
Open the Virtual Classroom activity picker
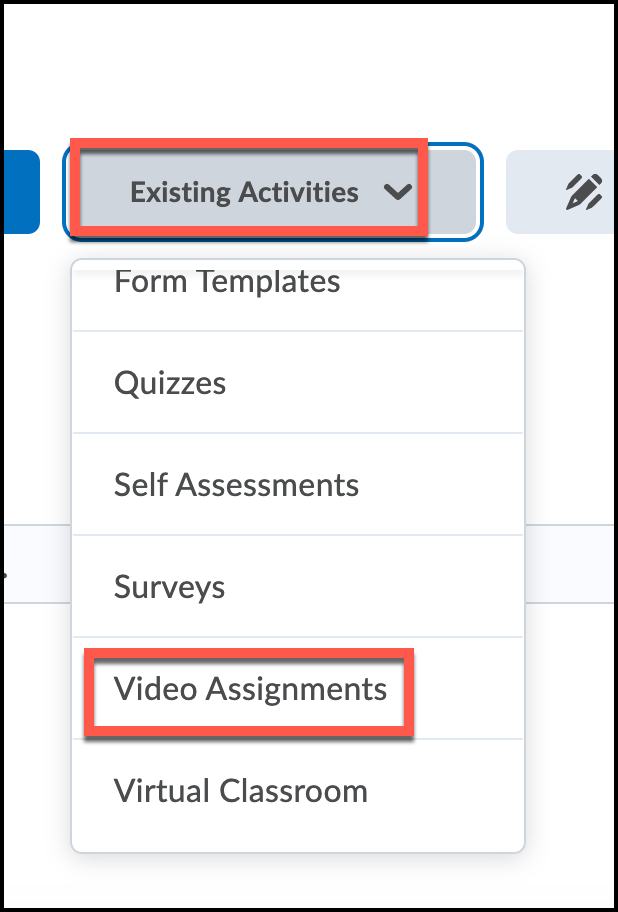click(x=241, y=791)
